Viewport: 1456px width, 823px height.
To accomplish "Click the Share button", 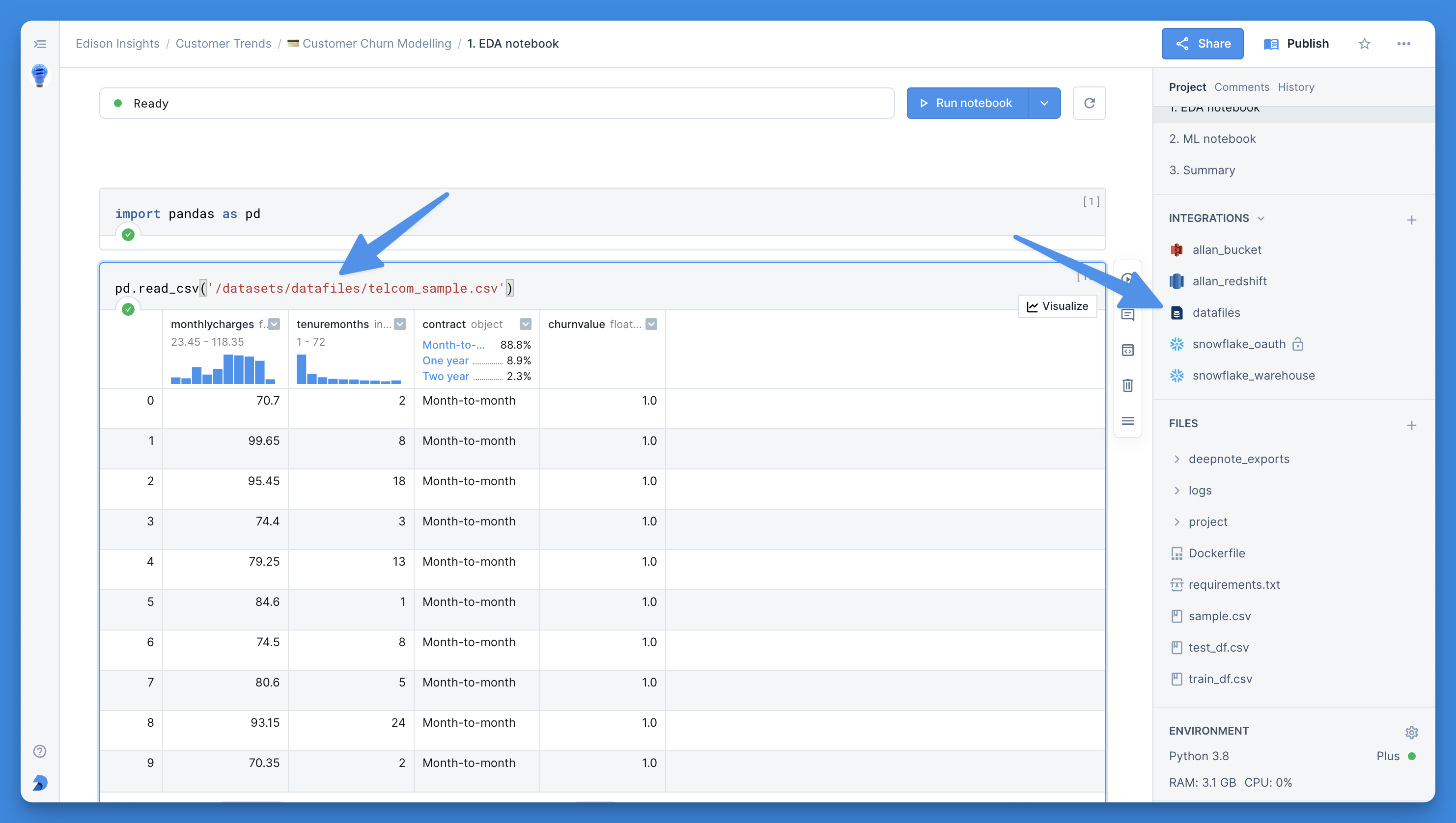I will 1202,44.
